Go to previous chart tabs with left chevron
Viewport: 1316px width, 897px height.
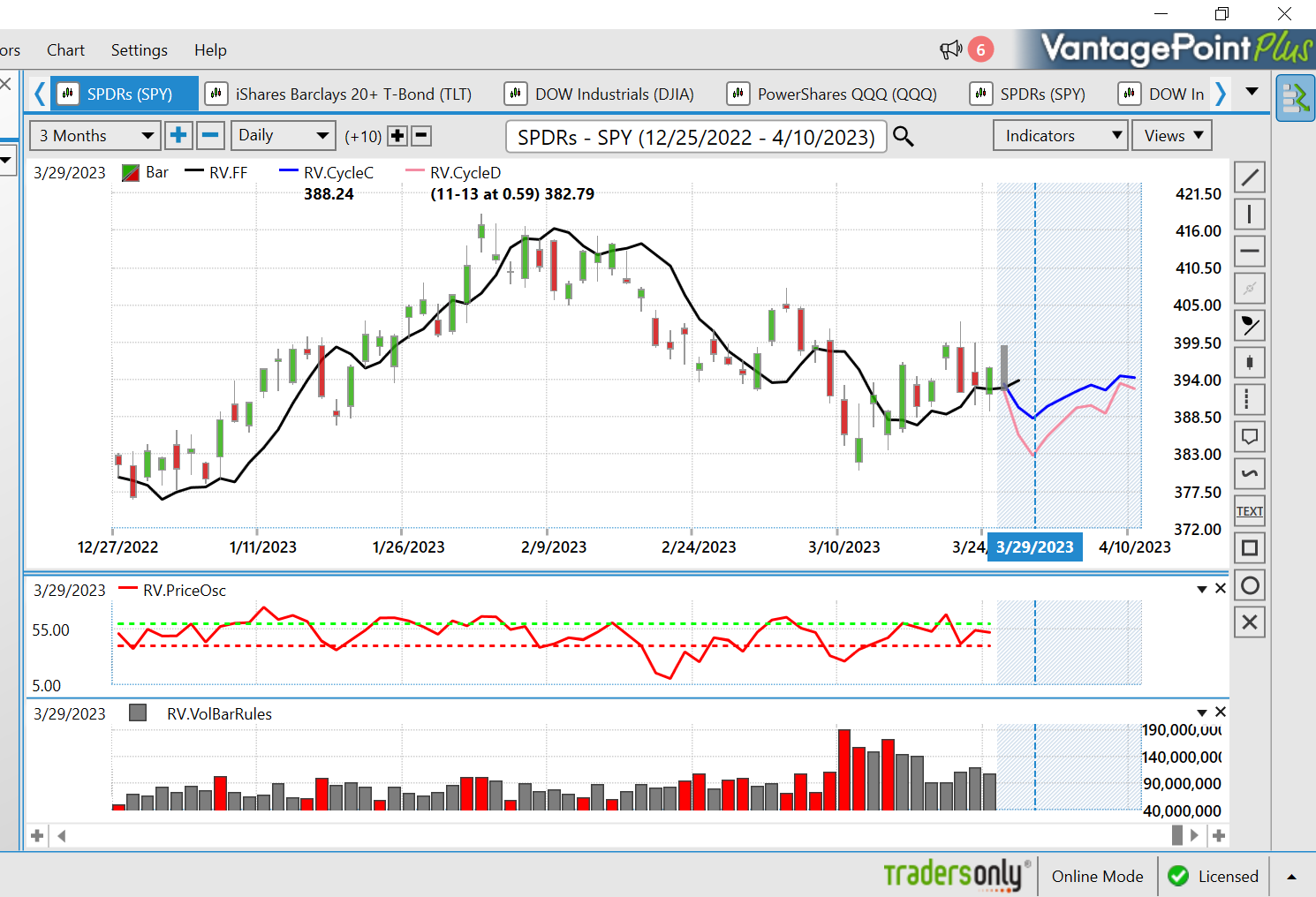pyautogui.click(x=39, y=94)
